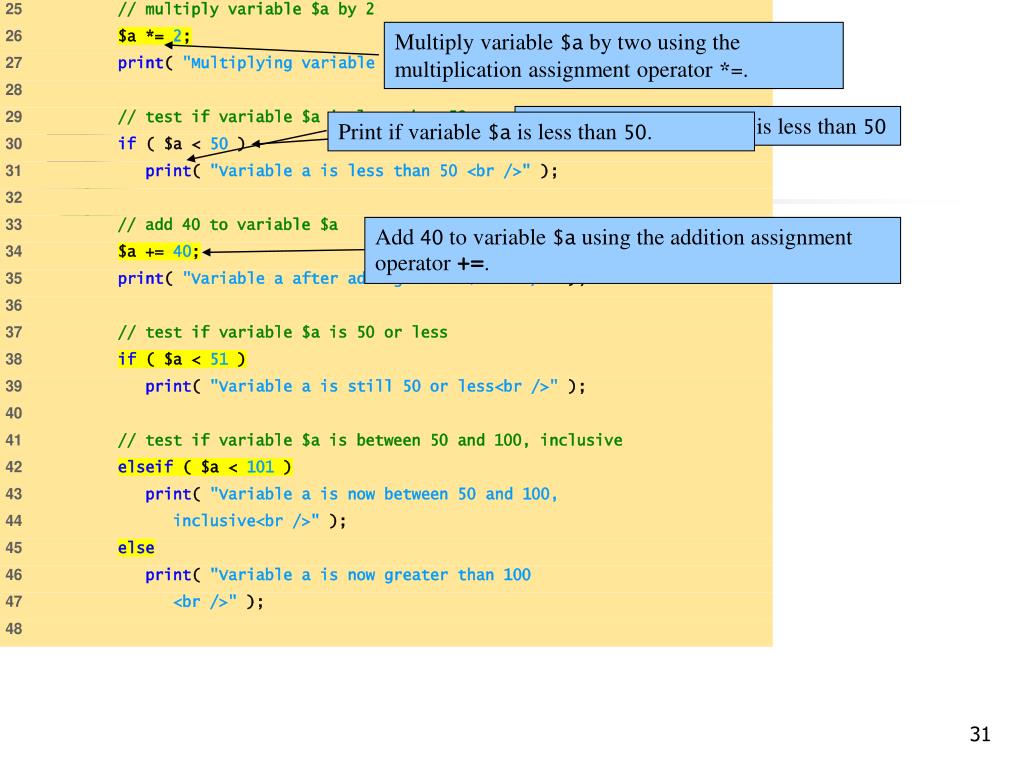Click the print line 'Multiplying variable'
Viewport: 1024px width, 768px height.
point(246,63)
